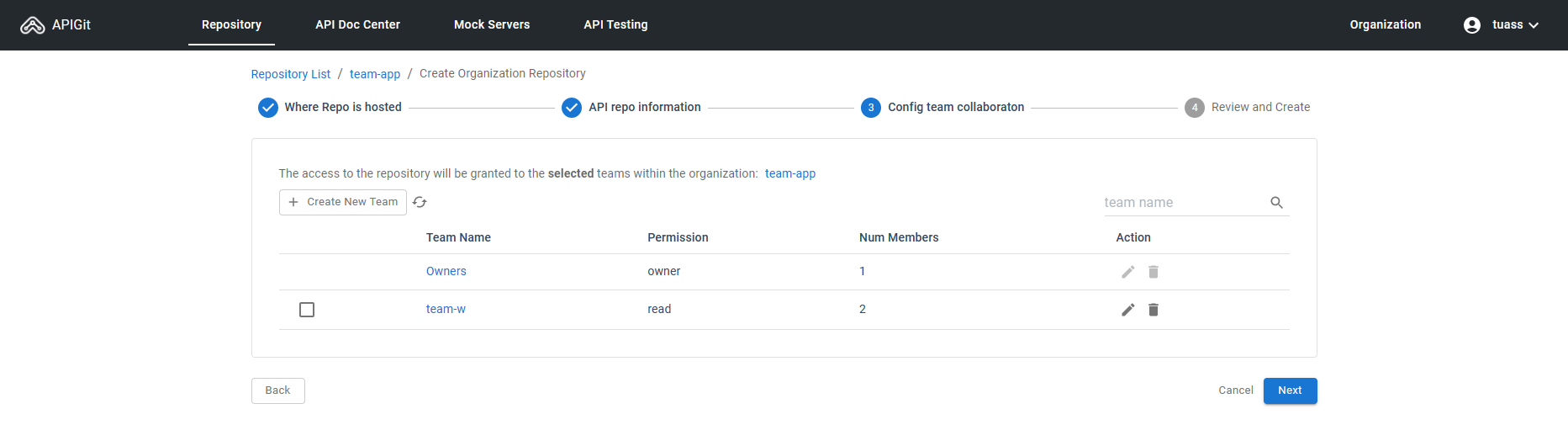Image resolution: width=1568 pixels, height=425 pixels.
Task: Click the search magnifier icon
Action: (1276, 203)
